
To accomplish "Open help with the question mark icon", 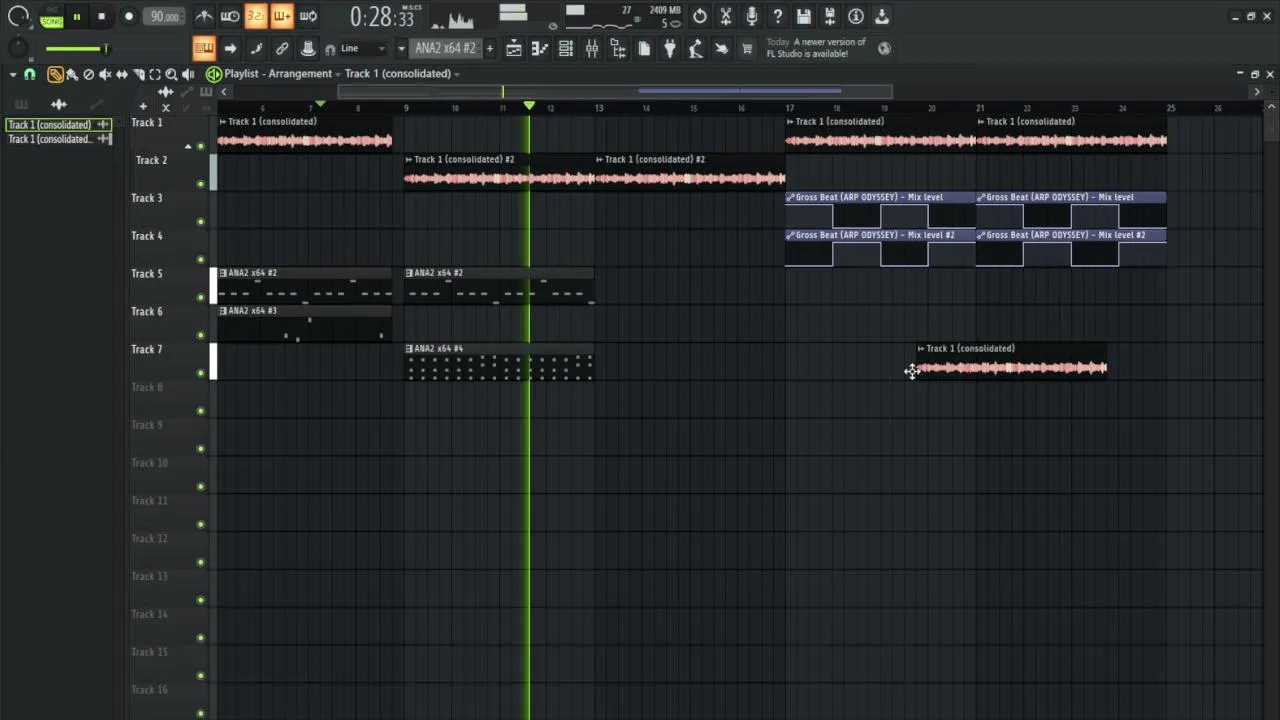I will [x=778, y=16].
